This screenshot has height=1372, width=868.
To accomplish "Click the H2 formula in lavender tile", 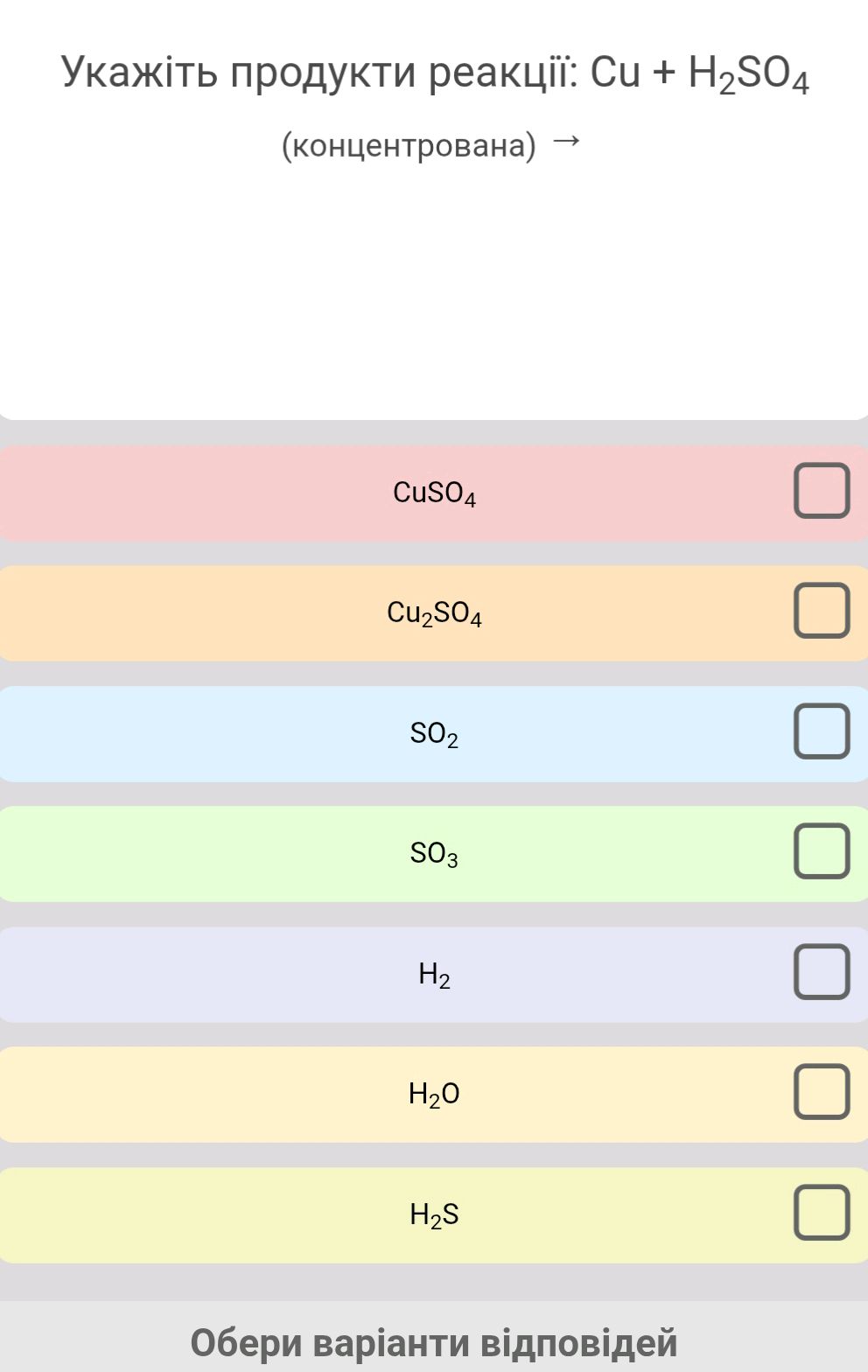I will coord(434,974).
